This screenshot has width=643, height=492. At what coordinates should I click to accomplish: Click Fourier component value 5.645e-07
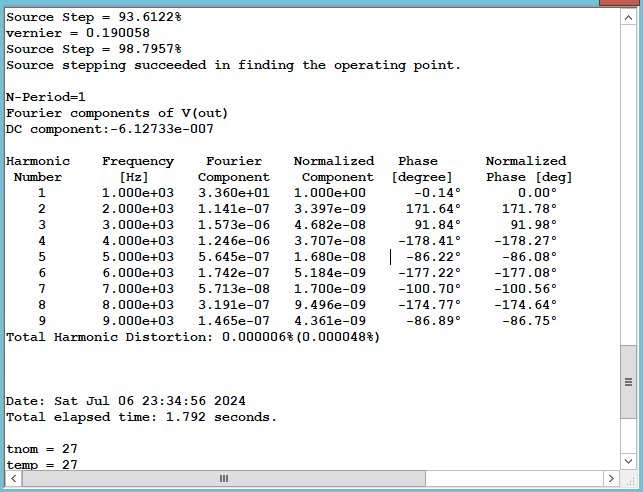(234, 257)
